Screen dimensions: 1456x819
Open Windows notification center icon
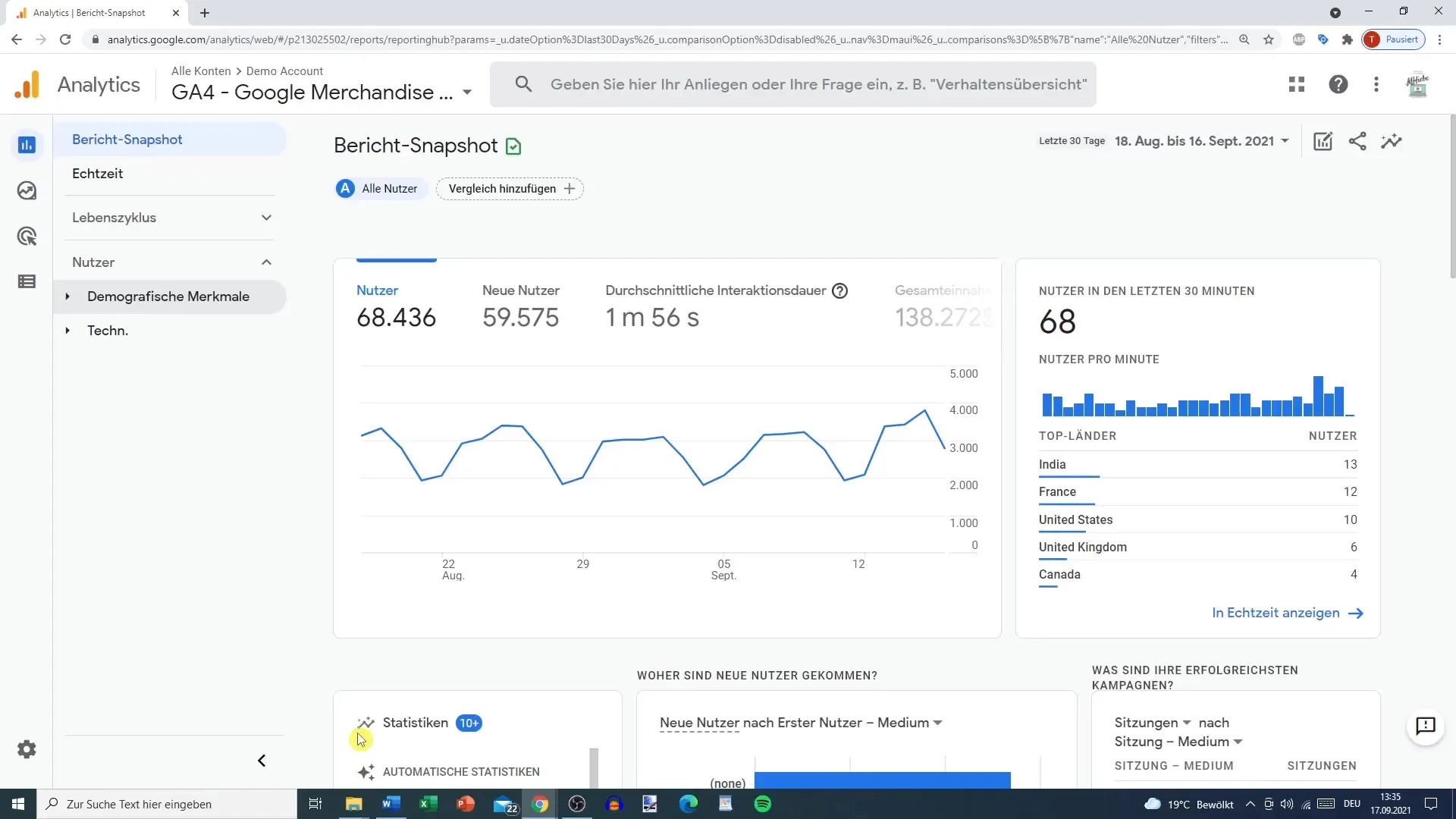[1430, 804]
